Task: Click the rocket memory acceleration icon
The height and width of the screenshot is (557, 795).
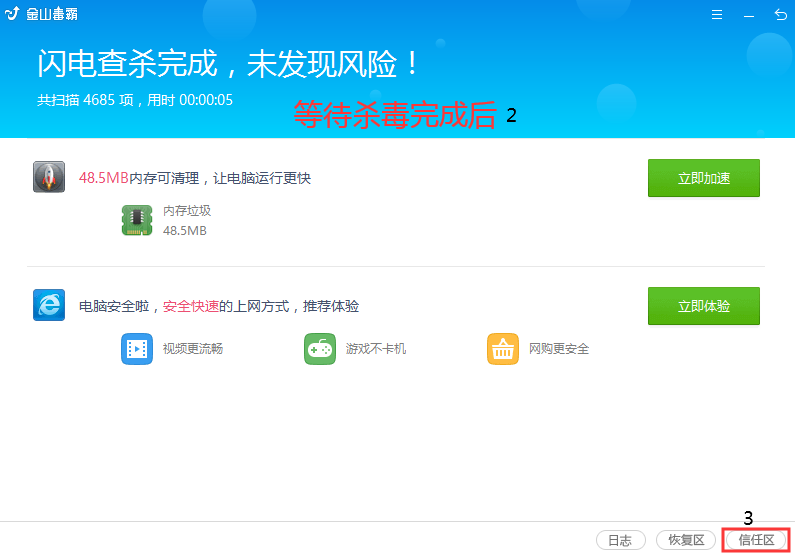Action: pos(49,177)
